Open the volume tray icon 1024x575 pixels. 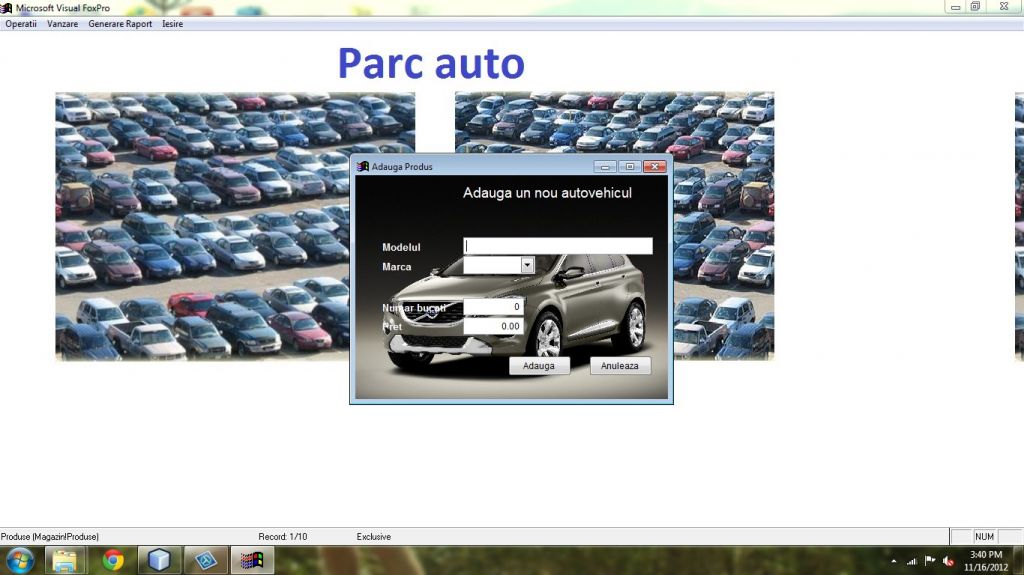point(946,561)
